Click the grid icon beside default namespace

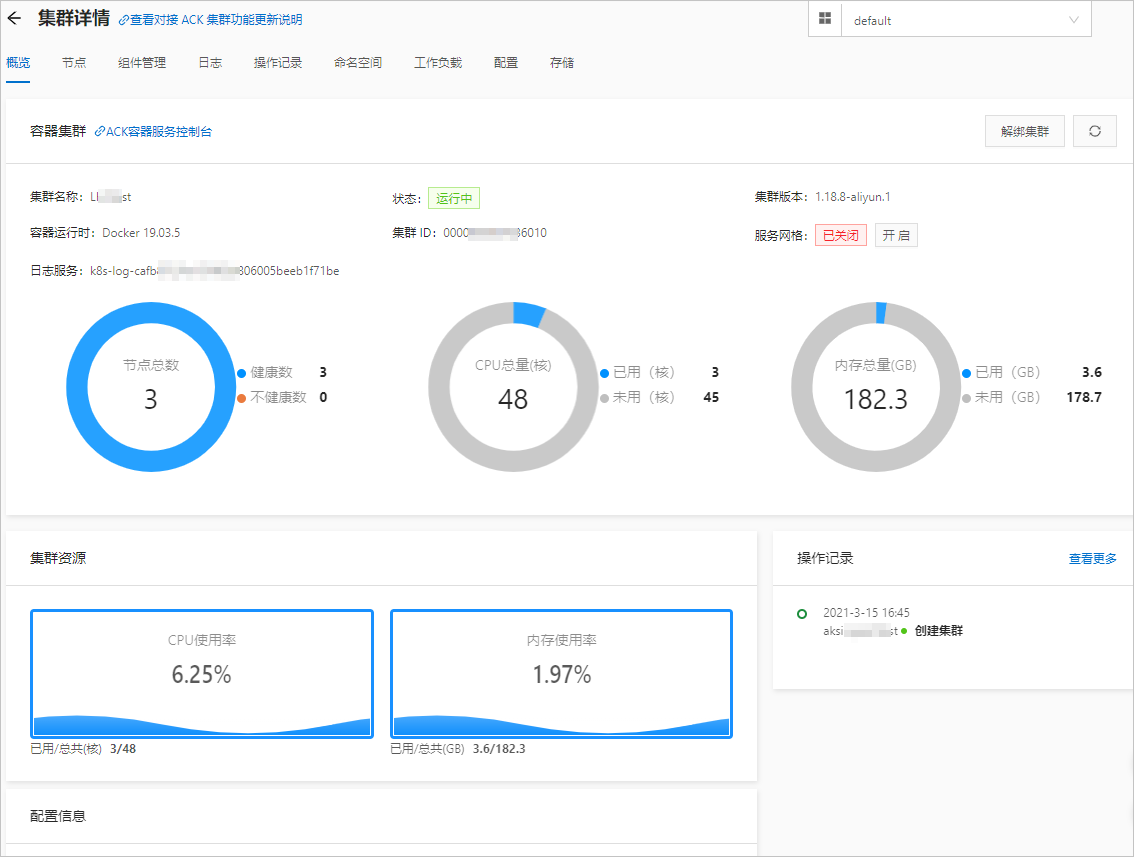(x=824, y=19)
